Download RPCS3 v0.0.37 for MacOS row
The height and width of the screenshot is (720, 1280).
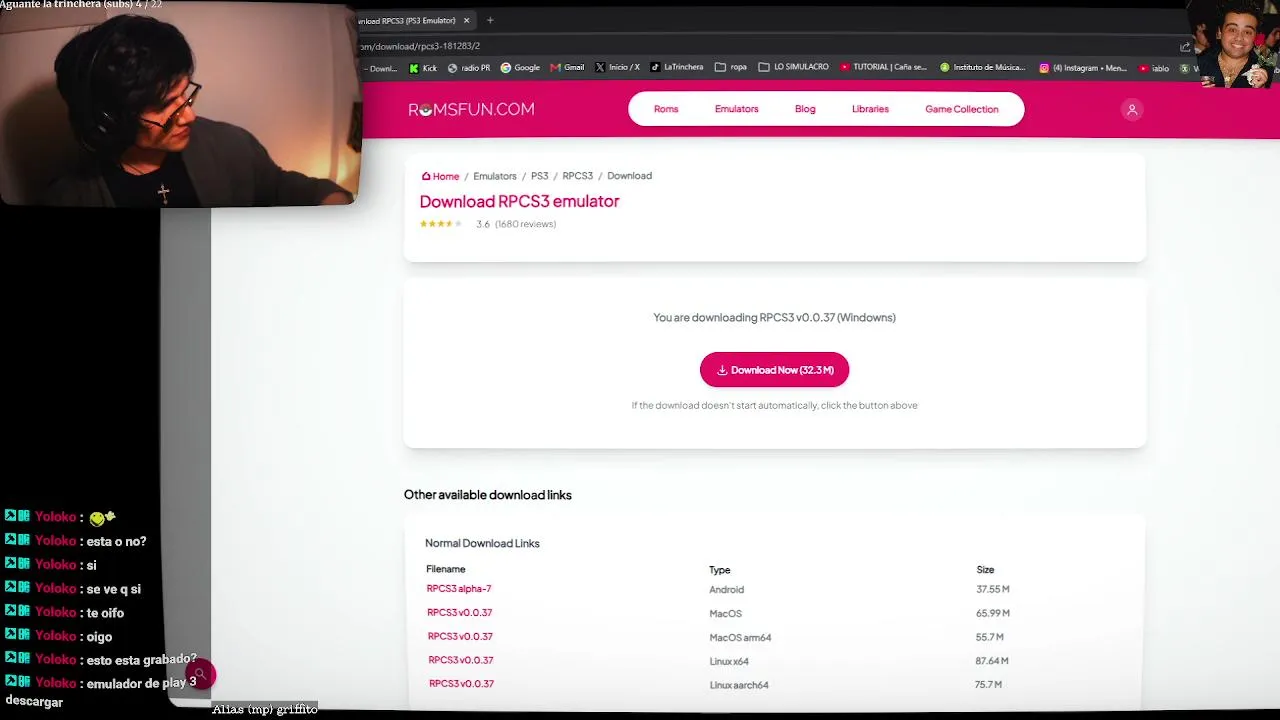(x=460, y=613)
